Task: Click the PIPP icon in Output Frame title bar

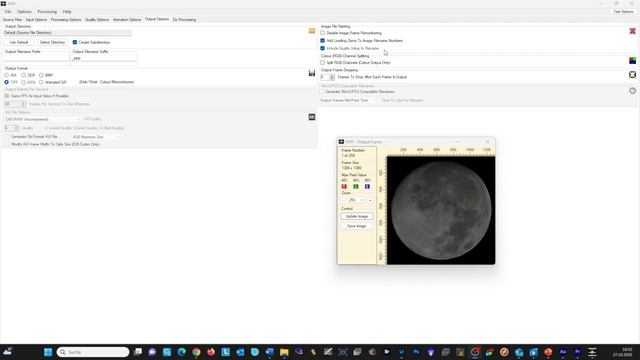Action: tap(341, 142)
